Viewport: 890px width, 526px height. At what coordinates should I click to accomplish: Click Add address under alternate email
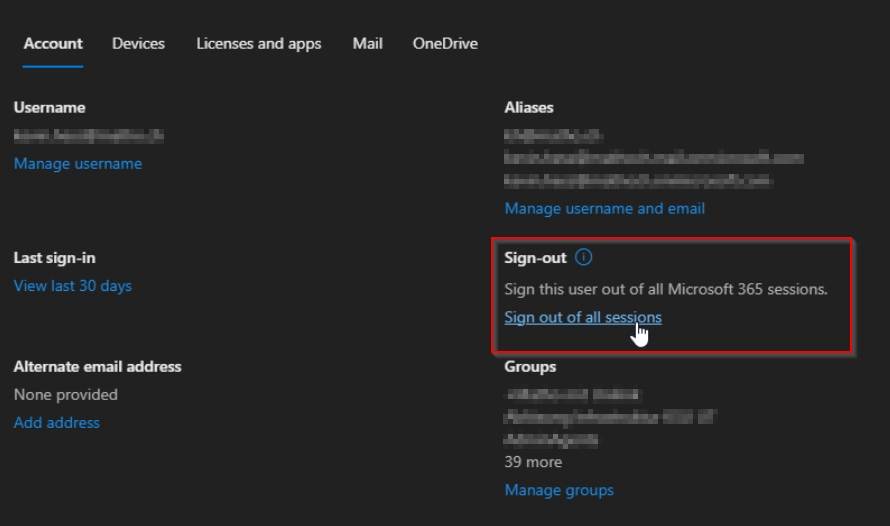pos(57,423)
